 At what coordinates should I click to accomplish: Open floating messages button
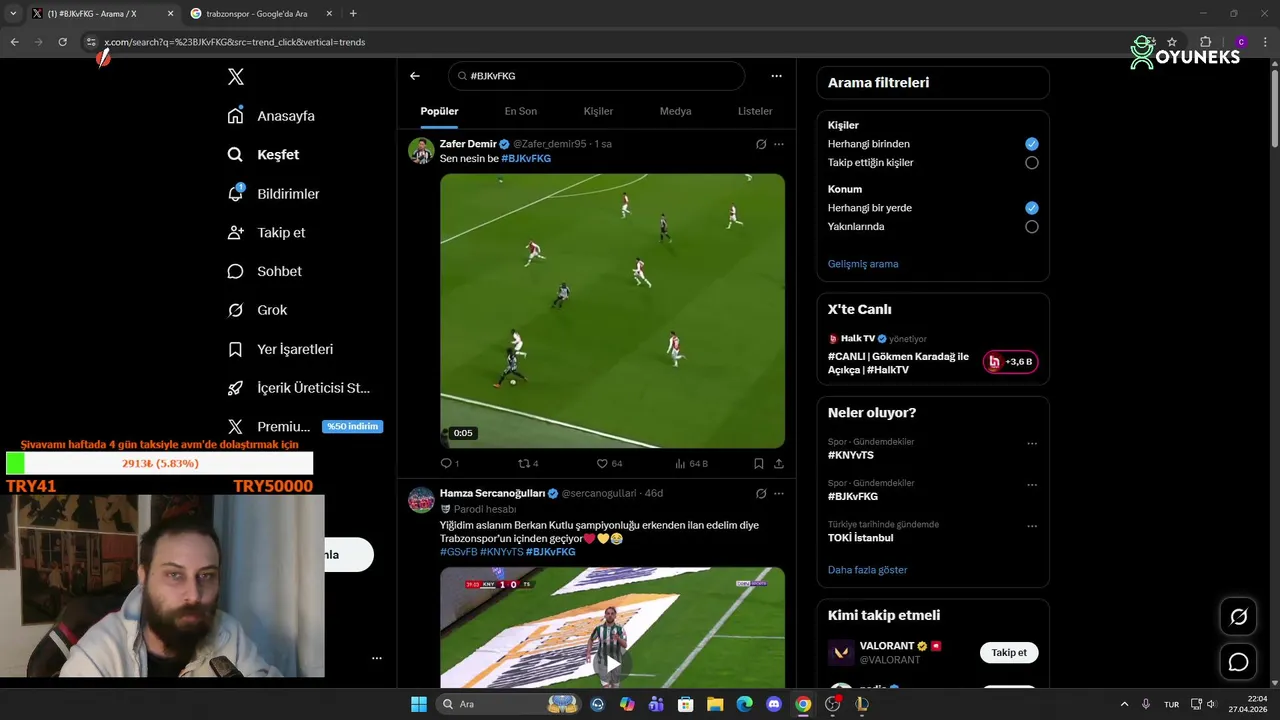tap(1238, 662)
